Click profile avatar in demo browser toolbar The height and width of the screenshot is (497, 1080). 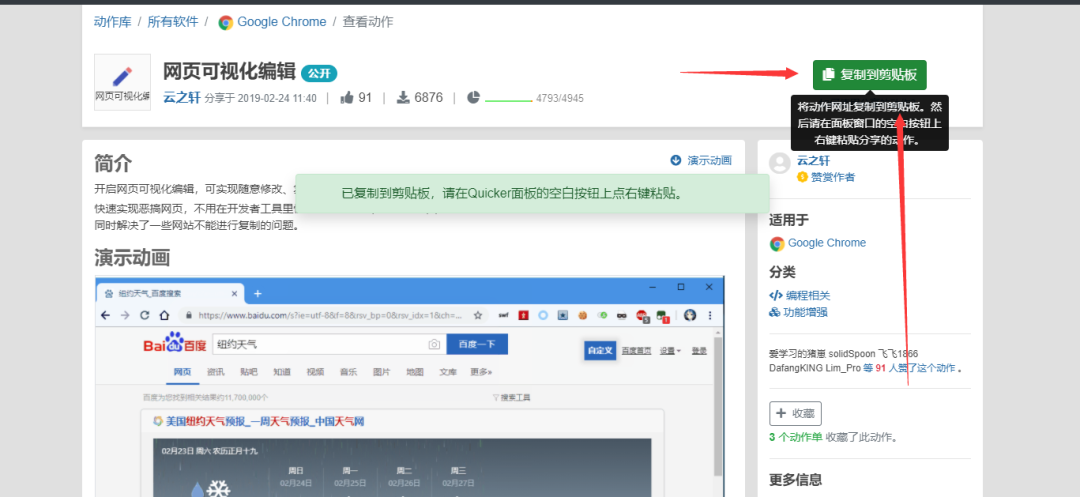(x=689, y=315)
